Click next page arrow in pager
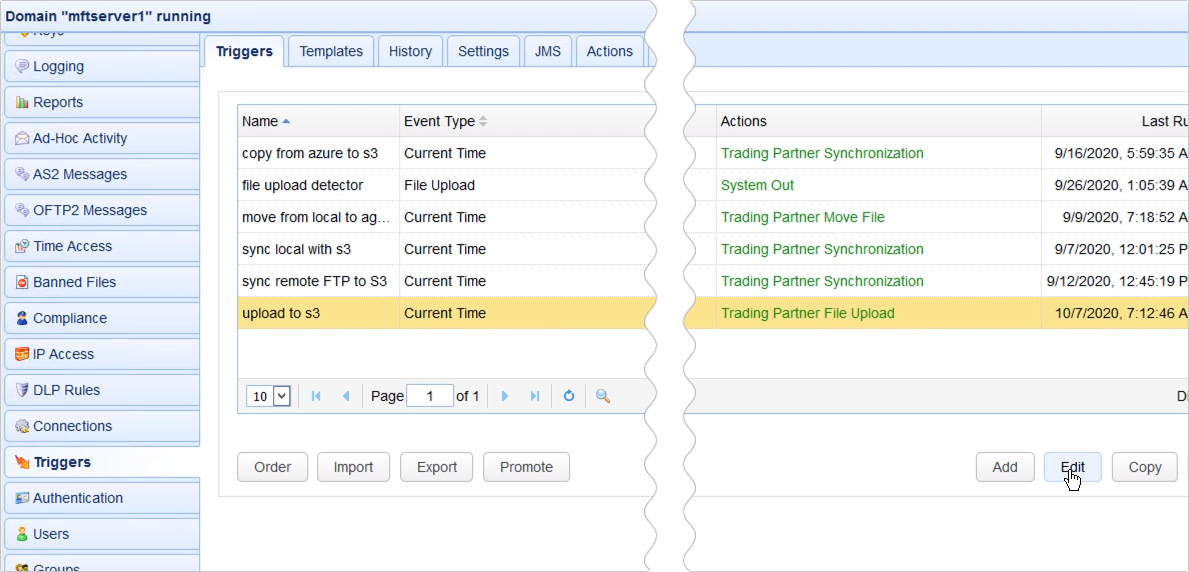This screenshot has width=1189, height=572. 505,396
